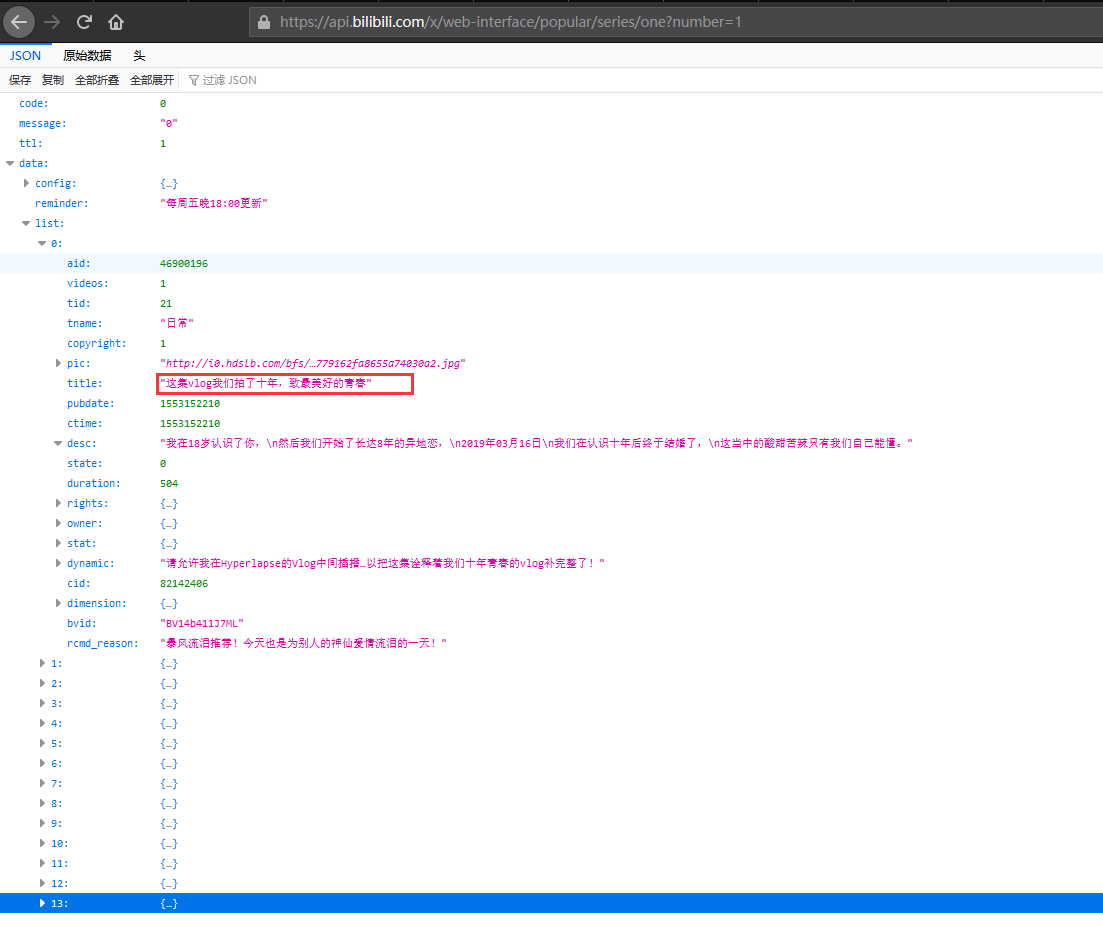Collapse list item 0
This screenshot has height=927, width=1103.
[42, 243]
